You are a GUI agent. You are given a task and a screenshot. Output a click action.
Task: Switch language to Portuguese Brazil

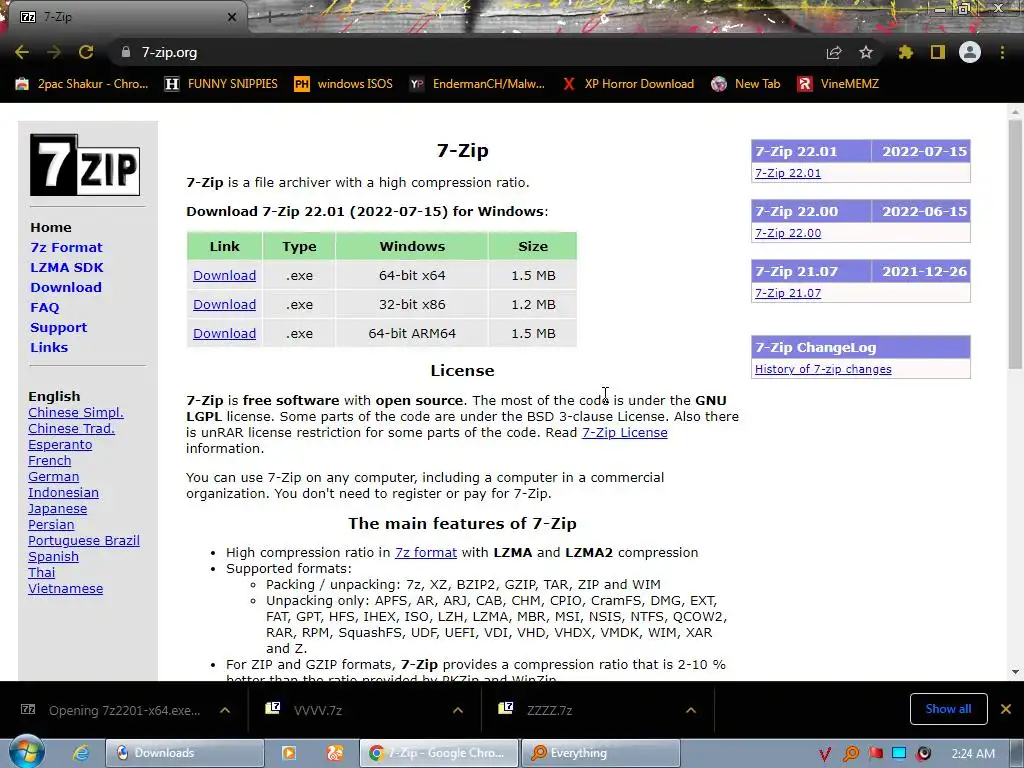point(84,541)
